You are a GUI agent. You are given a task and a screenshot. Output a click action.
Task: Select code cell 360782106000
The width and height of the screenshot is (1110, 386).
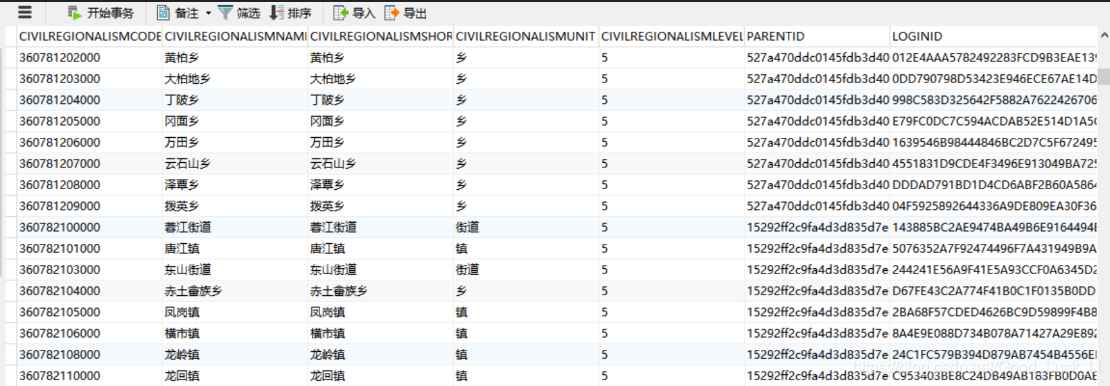click(89, 333)
